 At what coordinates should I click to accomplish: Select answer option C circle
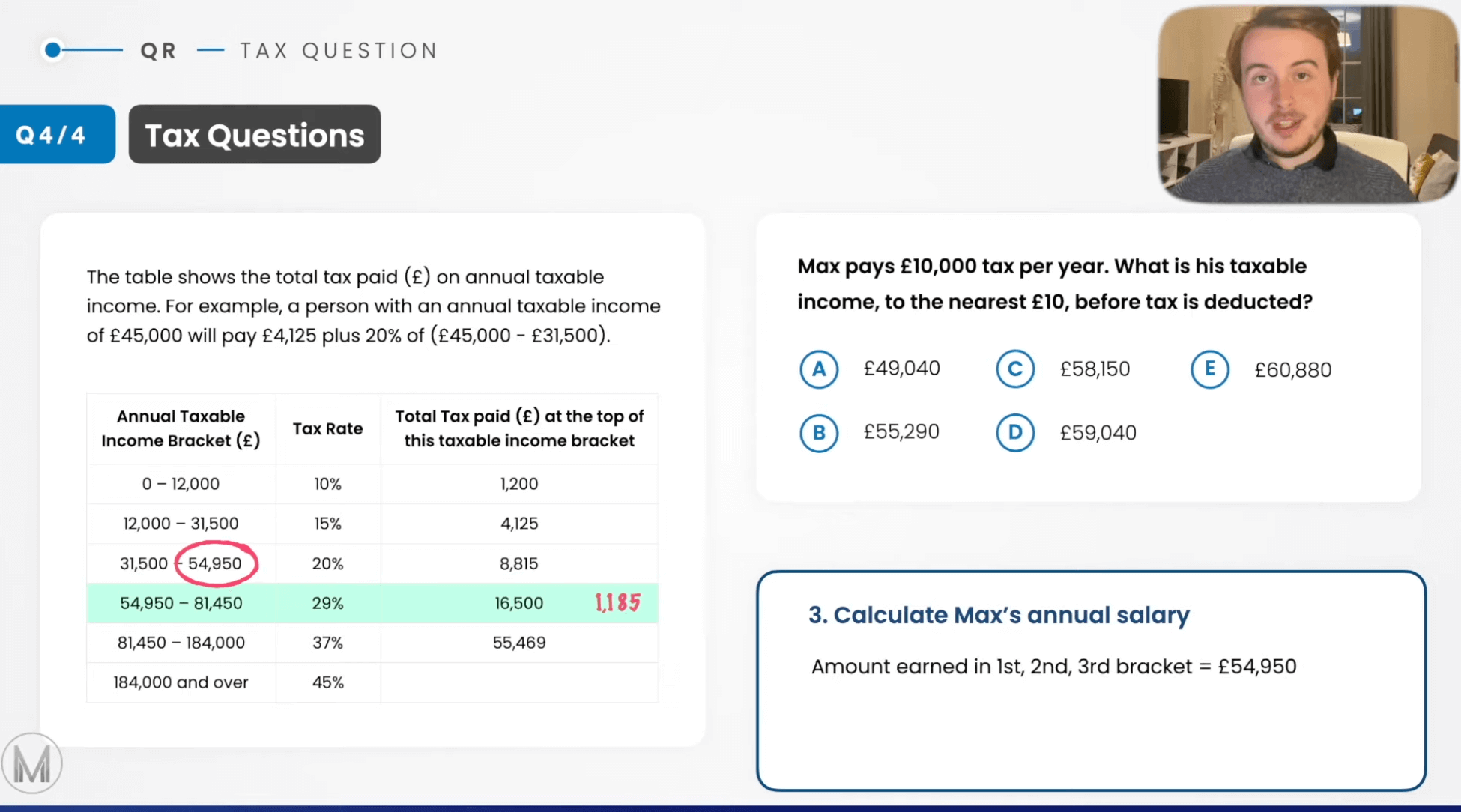[1014, 369]
